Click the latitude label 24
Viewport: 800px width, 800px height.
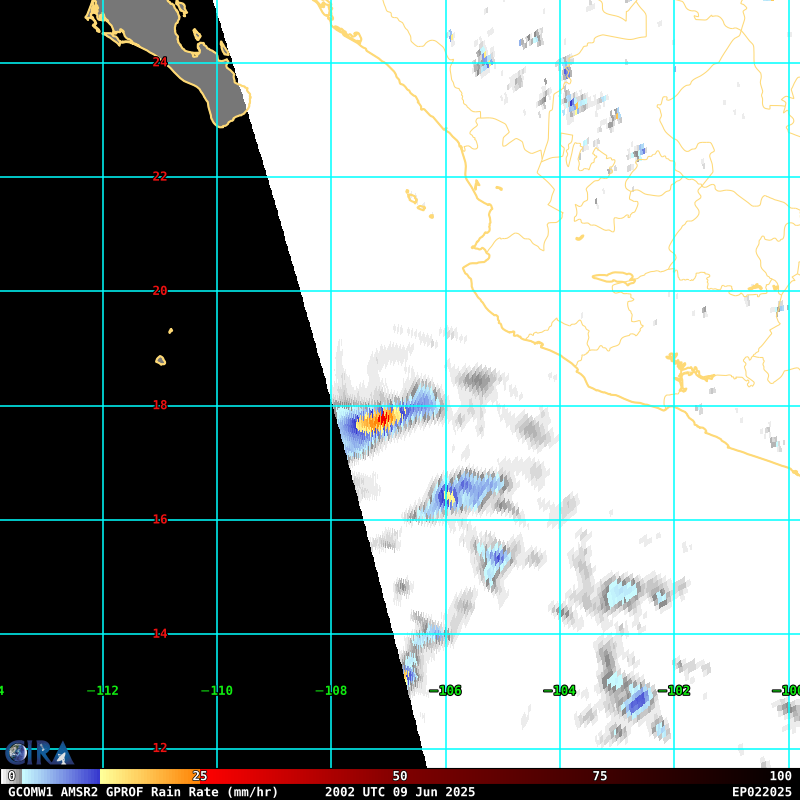click(x=160, y=62)
